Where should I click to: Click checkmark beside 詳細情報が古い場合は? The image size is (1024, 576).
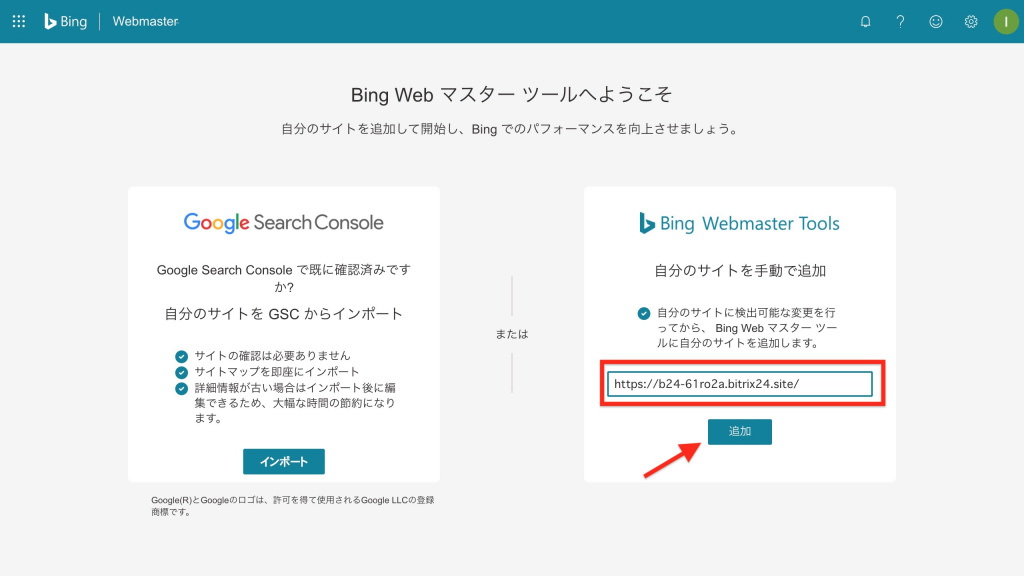[x=182, y=389]
